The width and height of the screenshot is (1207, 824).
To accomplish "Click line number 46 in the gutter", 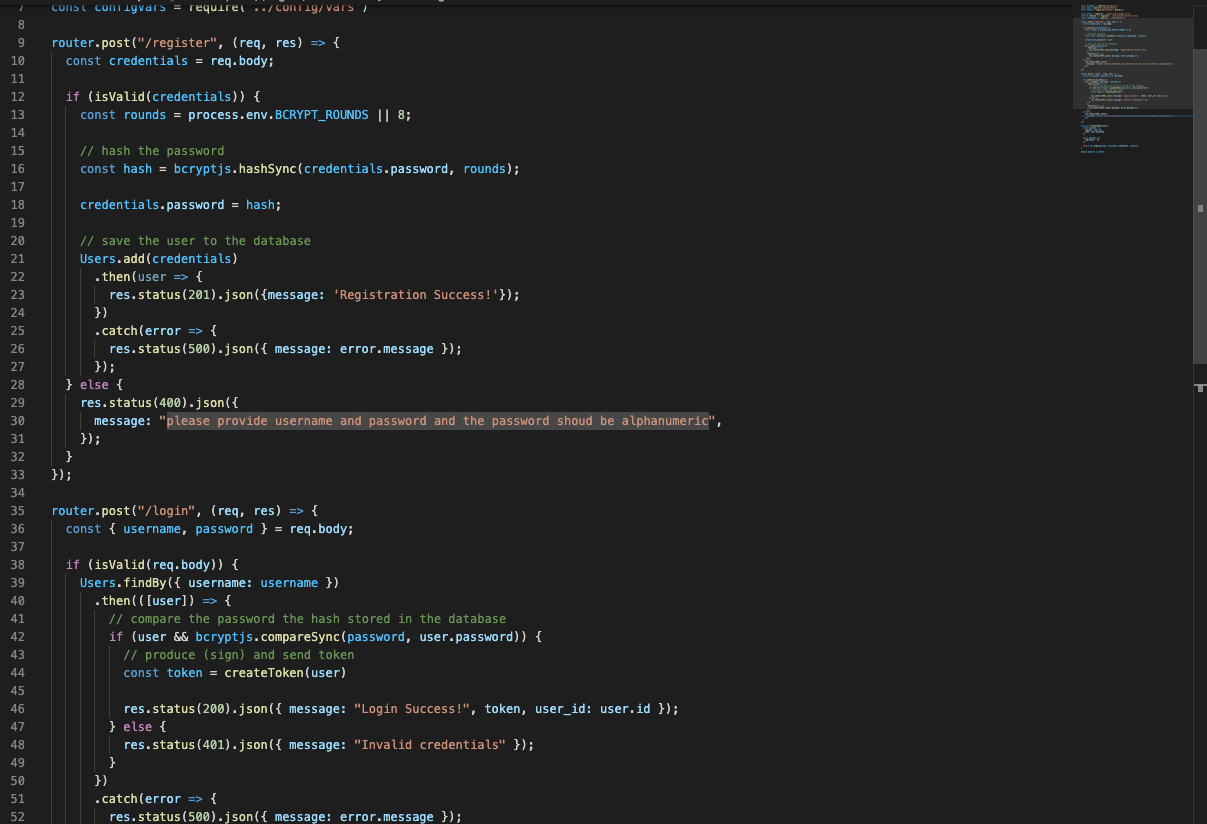I will point(17,709).
